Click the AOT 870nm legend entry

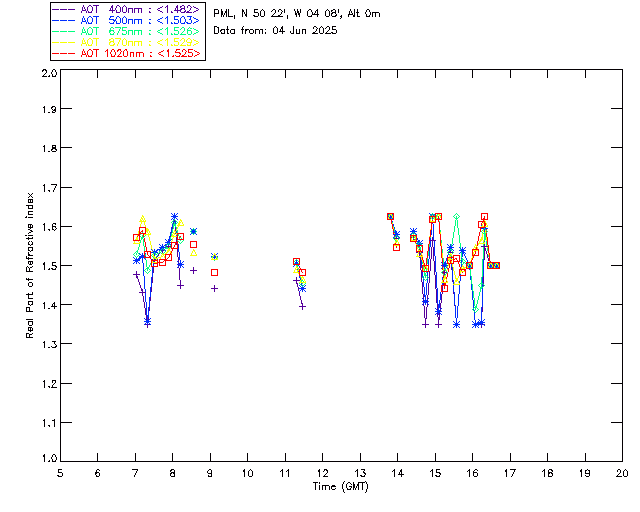[126, 42]
